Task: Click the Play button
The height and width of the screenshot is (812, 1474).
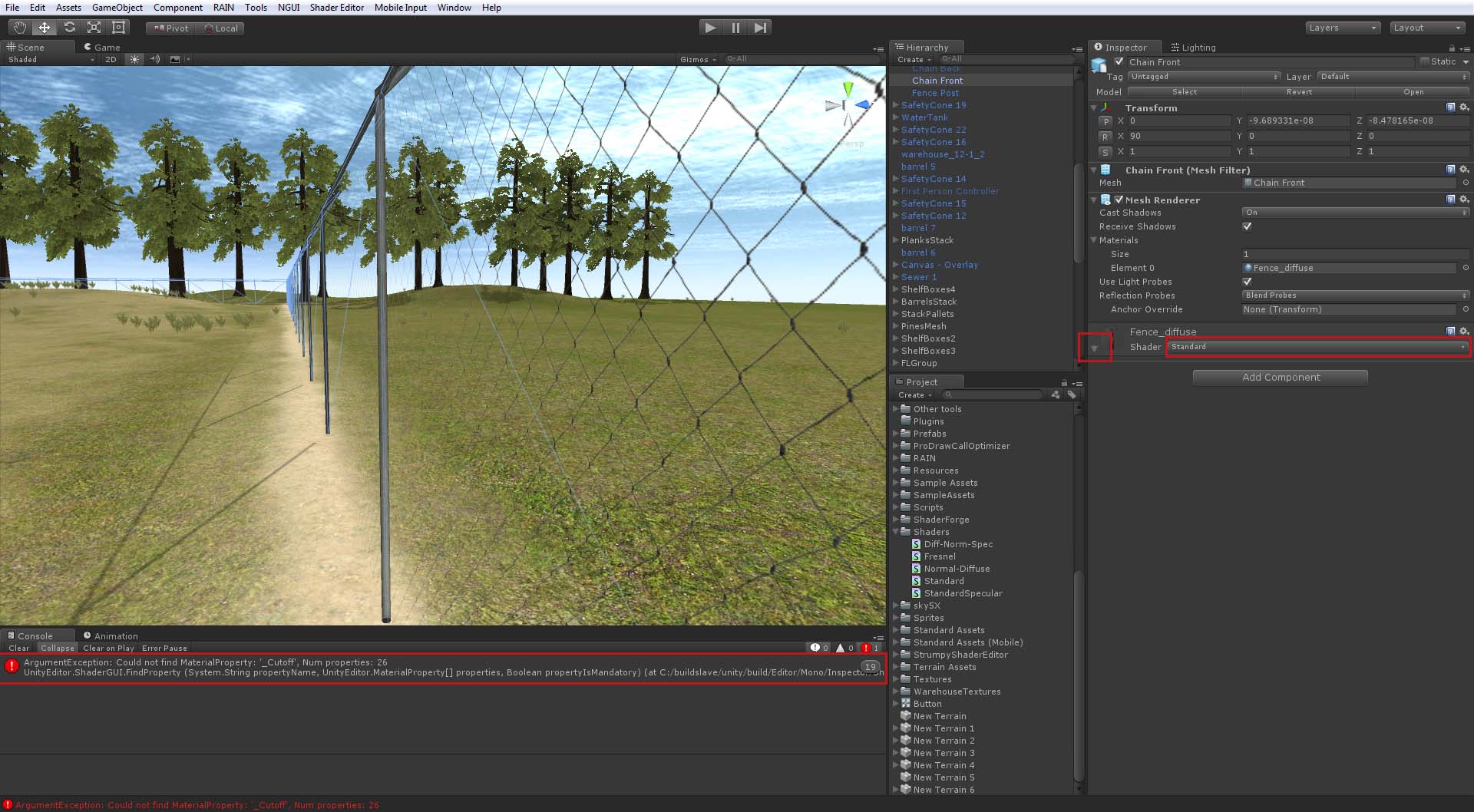Action: [x=711, y=28]
